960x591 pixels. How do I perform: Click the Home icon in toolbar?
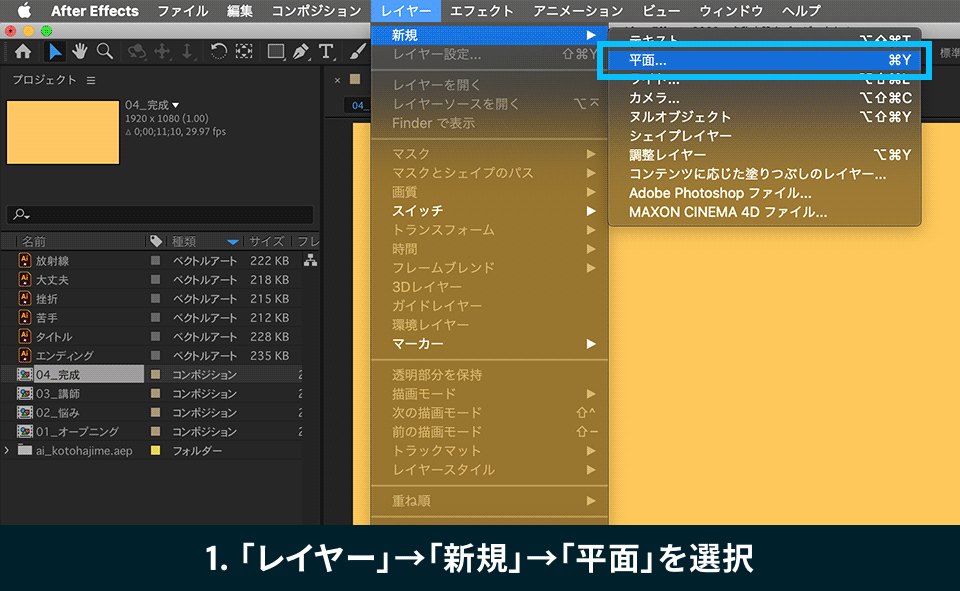[x=23, y=51]
